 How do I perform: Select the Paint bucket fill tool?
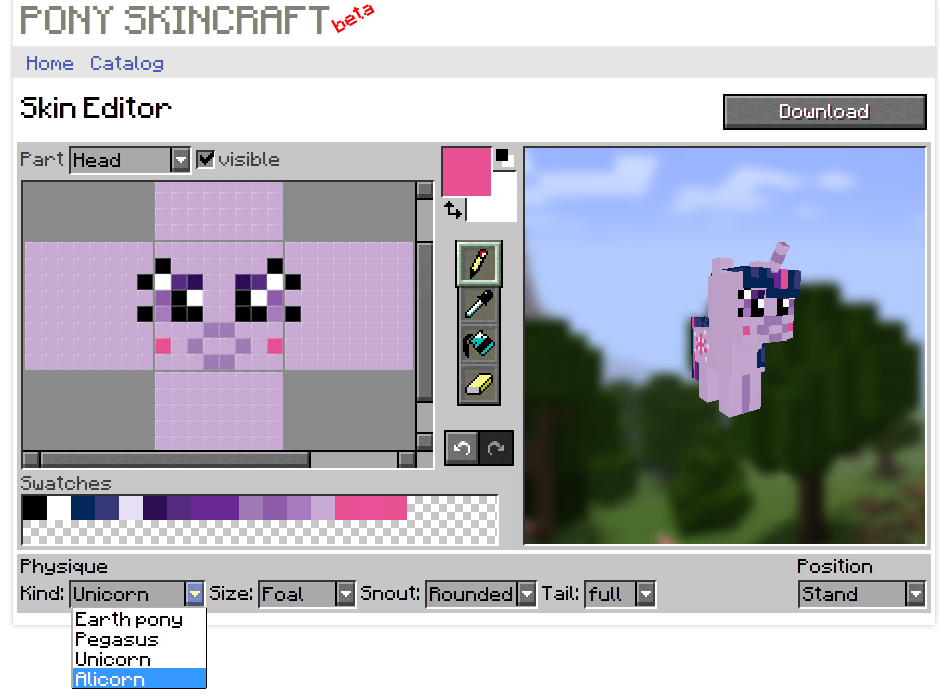478,344
